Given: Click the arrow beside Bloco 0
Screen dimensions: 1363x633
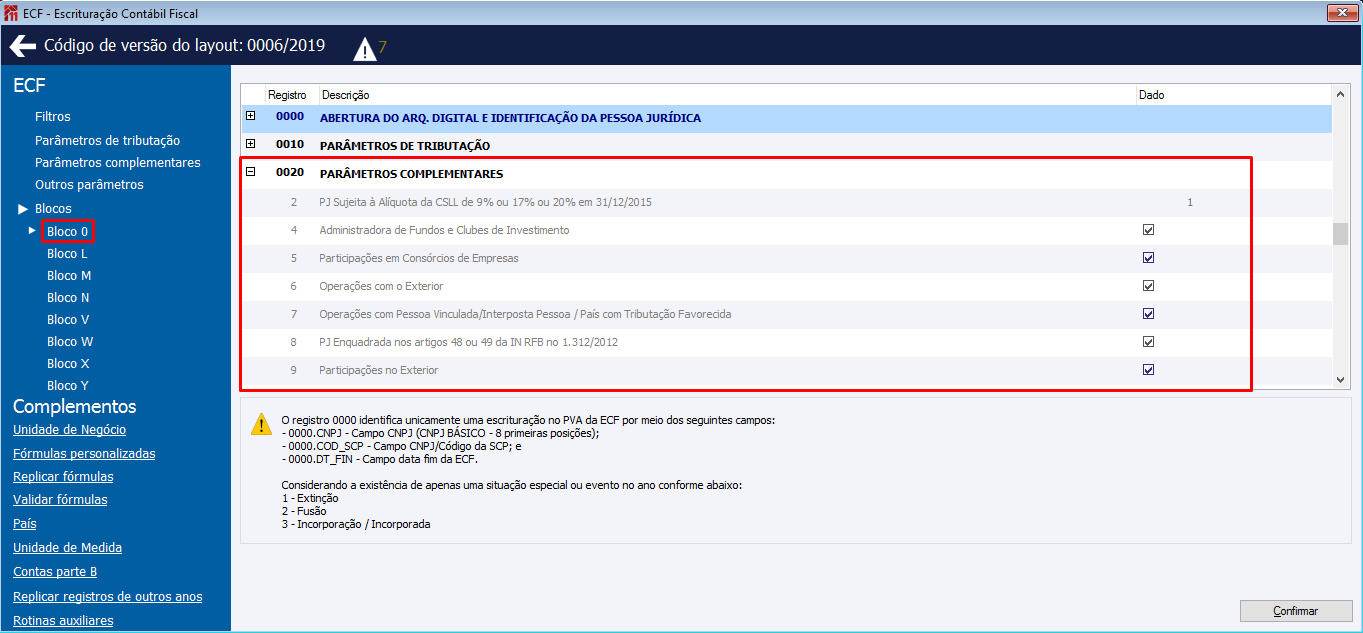Looking at the screenshot, I should (x=33, y=231).
